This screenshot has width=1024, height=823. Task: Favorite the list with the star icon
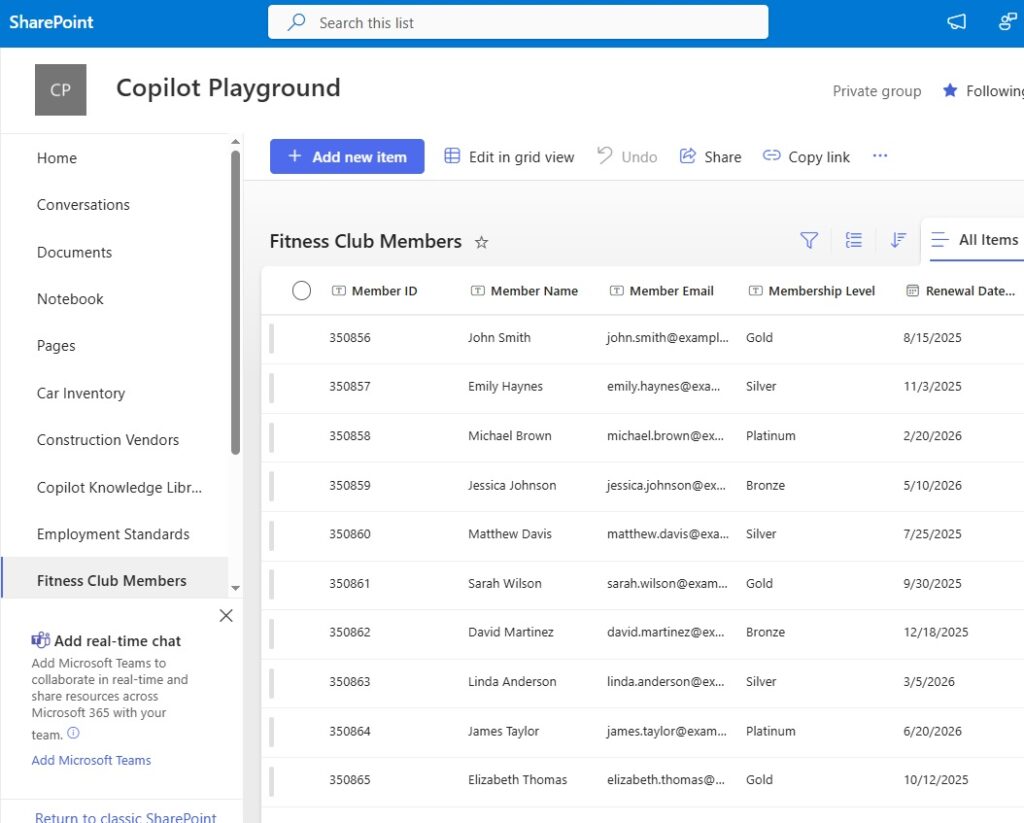pyautogui.click(x=481, y=242)
